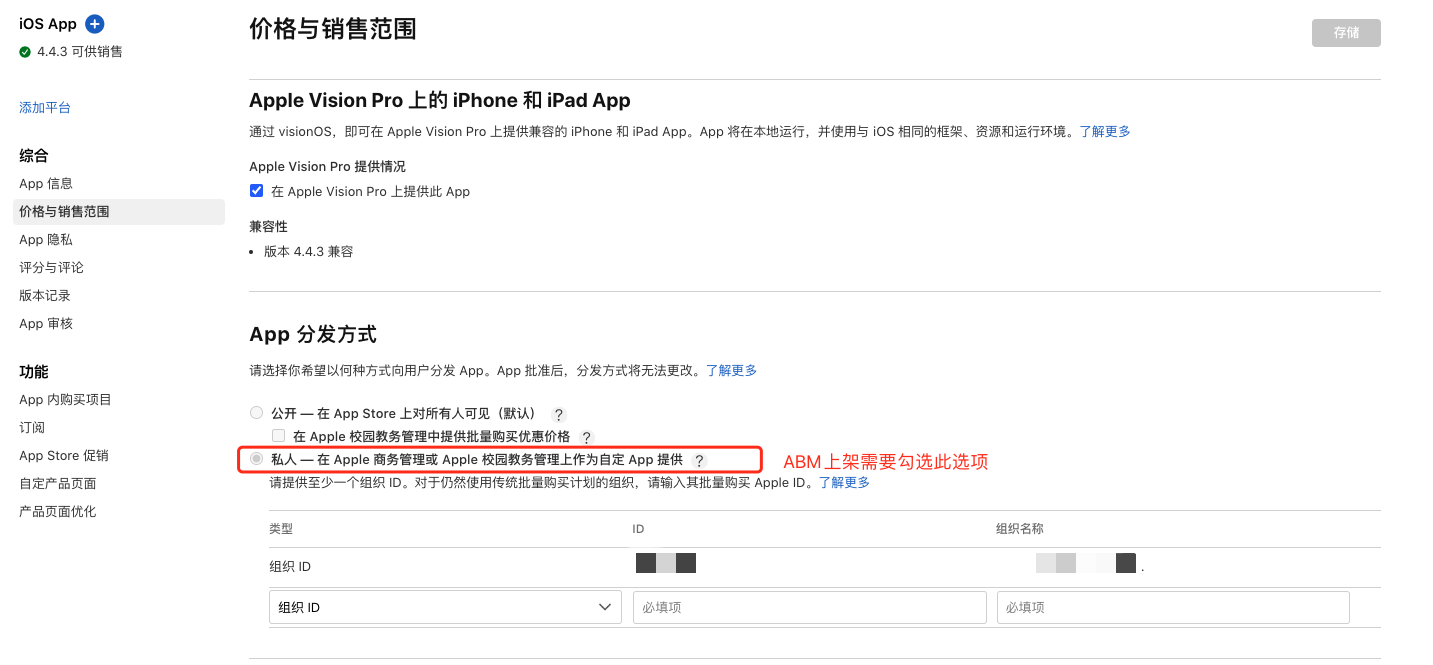1433x665 pixels.
Task: Open the 组织 ID type dropdown
Action: pos(445,607)
